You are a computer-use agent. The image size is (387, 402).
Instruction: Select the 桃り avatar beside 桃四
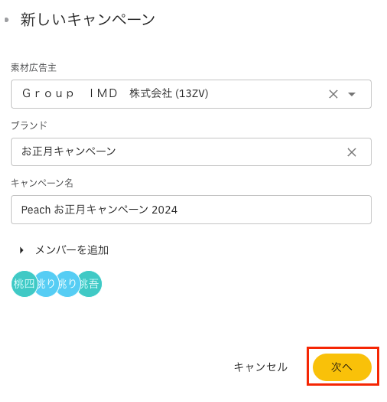46,284
